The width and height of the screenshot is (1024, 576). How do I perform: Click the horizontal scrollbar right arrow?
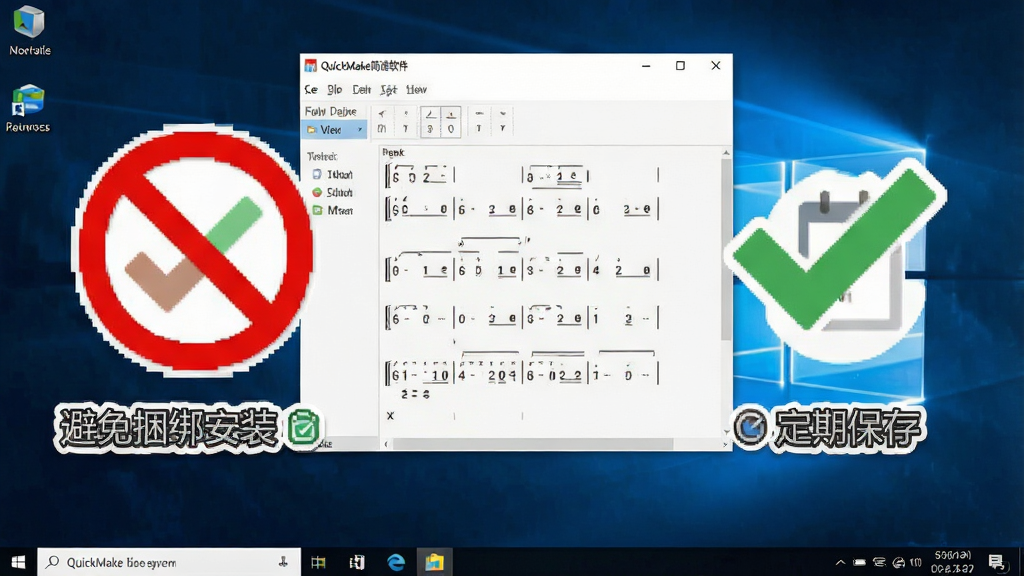(725, 444)
